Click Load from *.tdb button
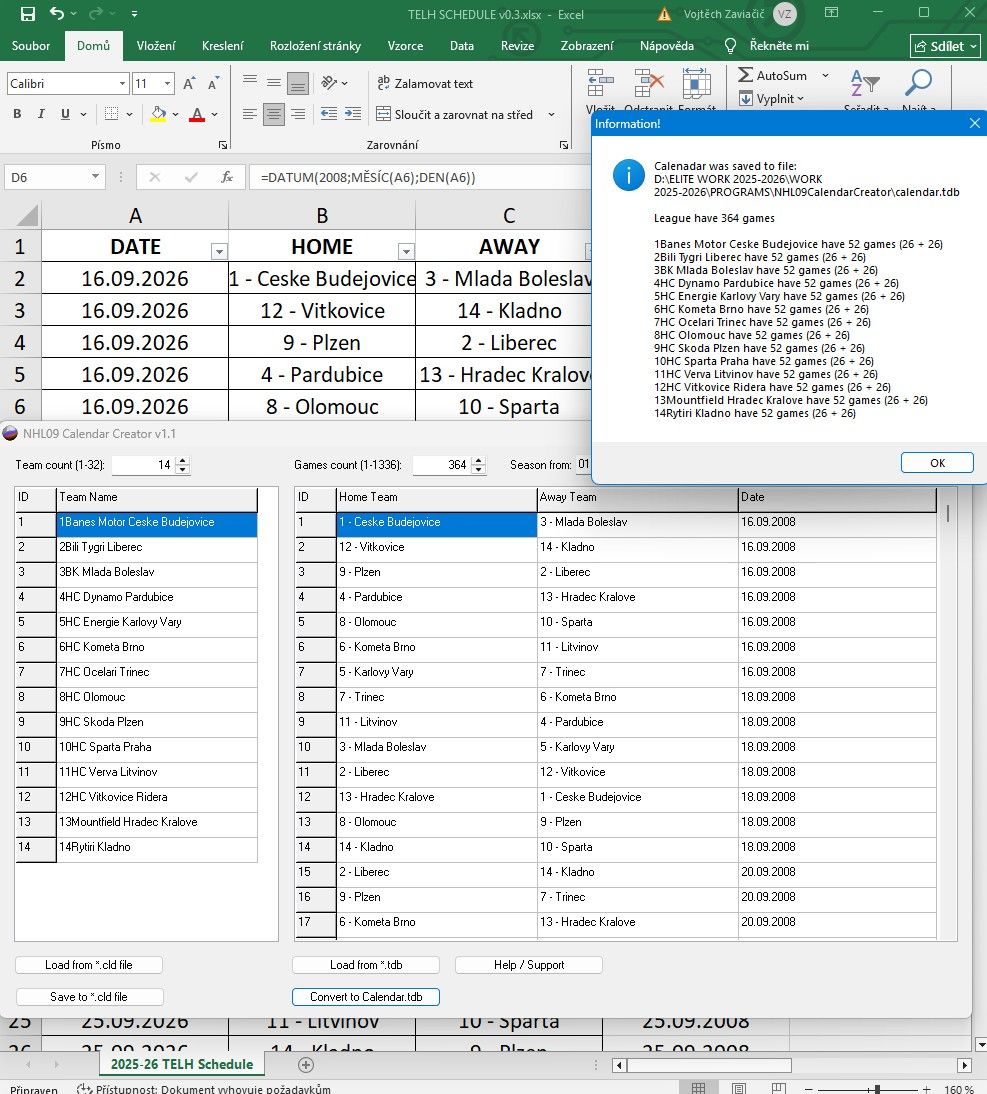 coord(366,965)
